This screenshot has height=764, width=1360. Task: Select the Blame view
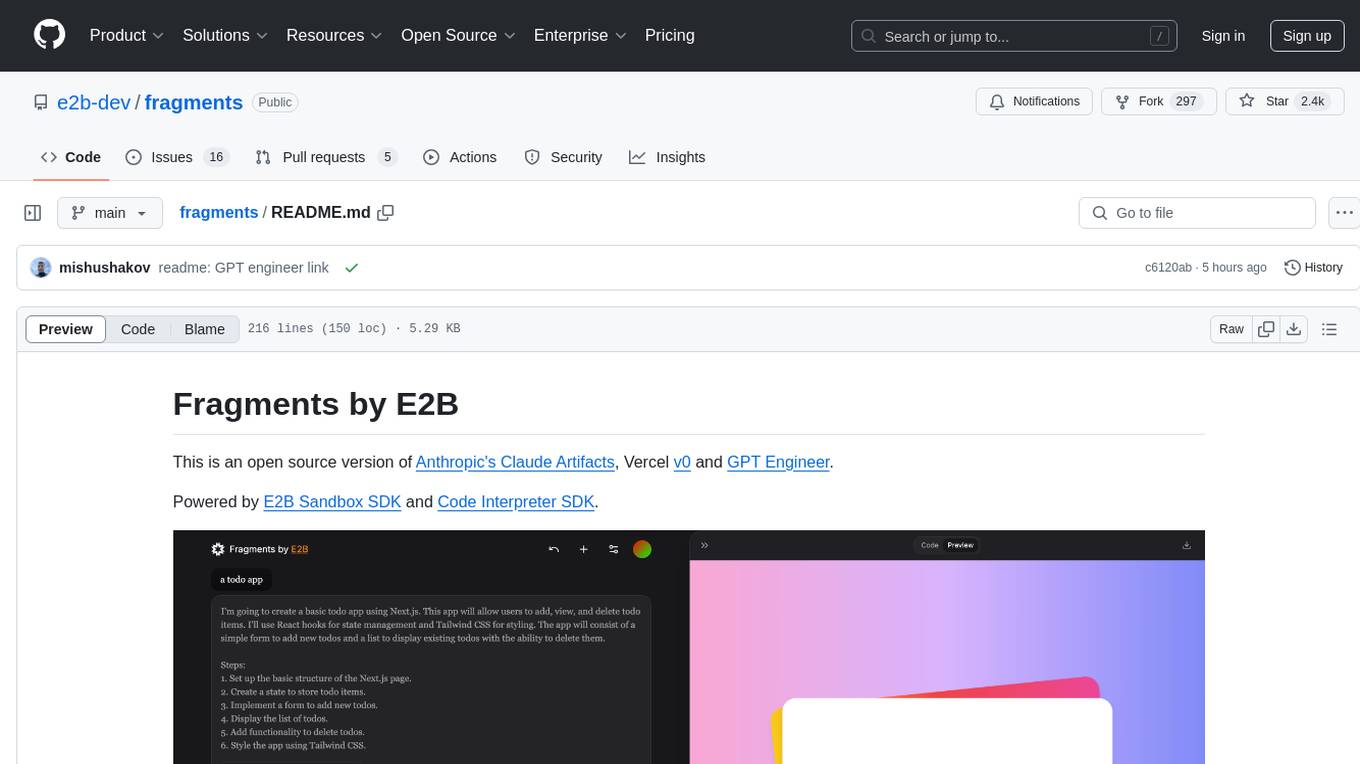(205, 329)
